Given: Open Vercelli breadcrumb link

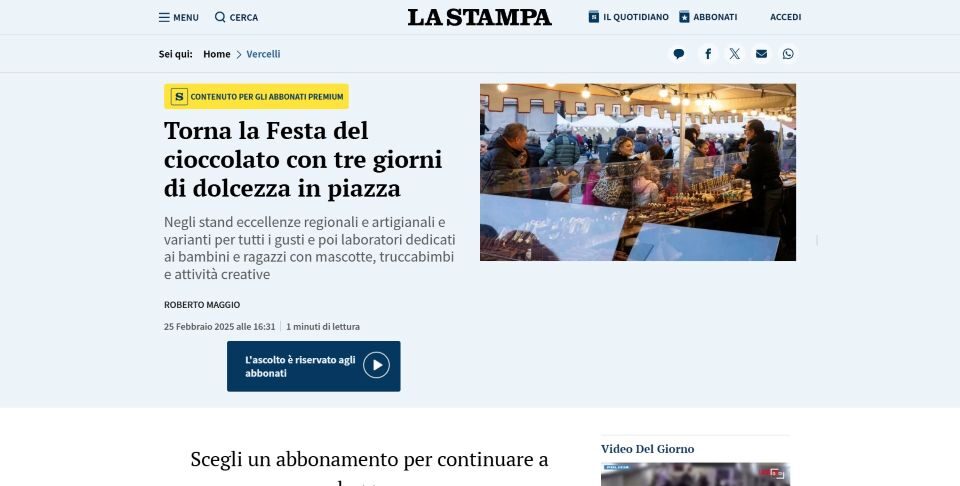Looking at the screenshot, I should (x=263, y=54).
